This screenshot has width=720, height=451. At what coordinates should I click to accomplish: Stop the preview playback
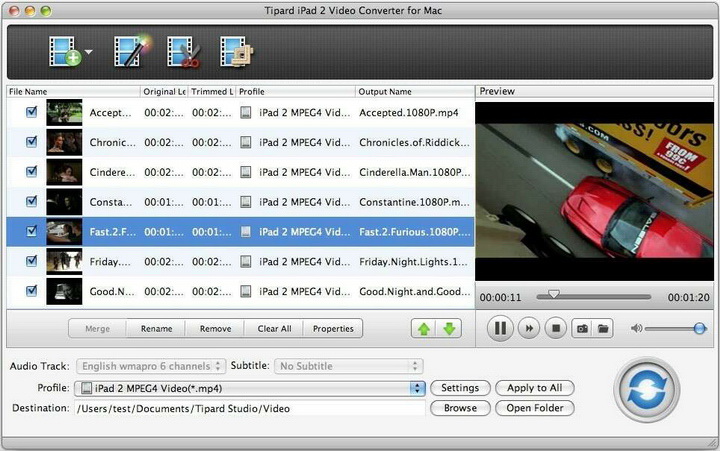pos(556,328)
